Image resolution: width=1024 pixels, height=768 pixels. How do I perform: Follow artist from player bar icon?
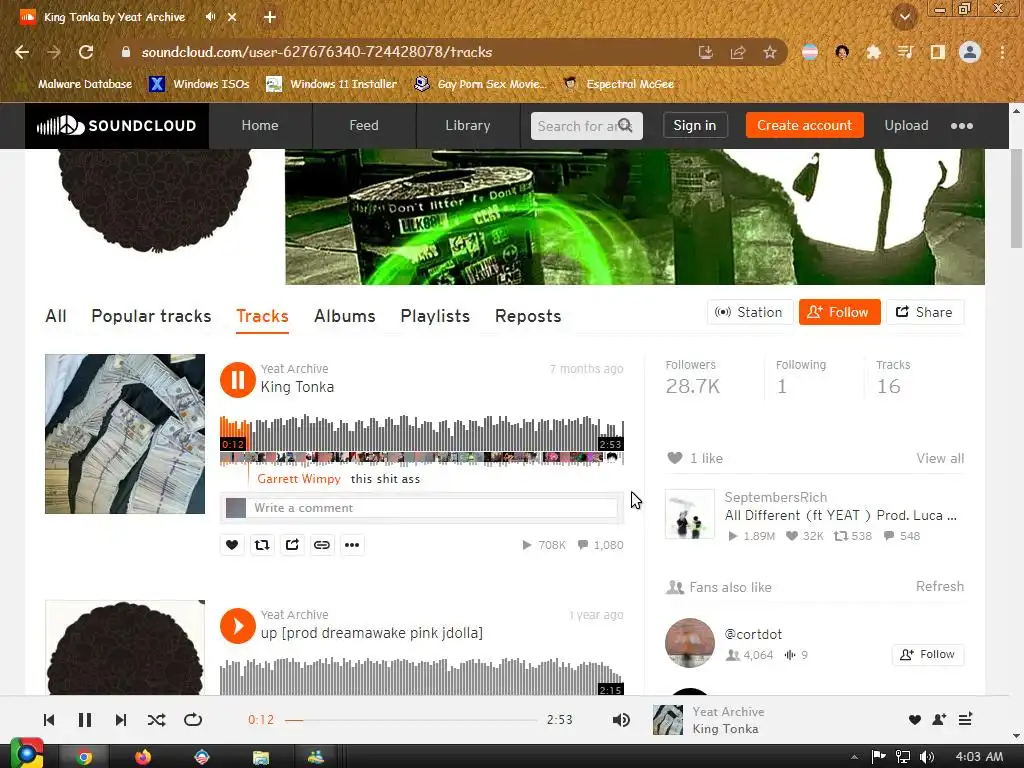tap(940, 720)
